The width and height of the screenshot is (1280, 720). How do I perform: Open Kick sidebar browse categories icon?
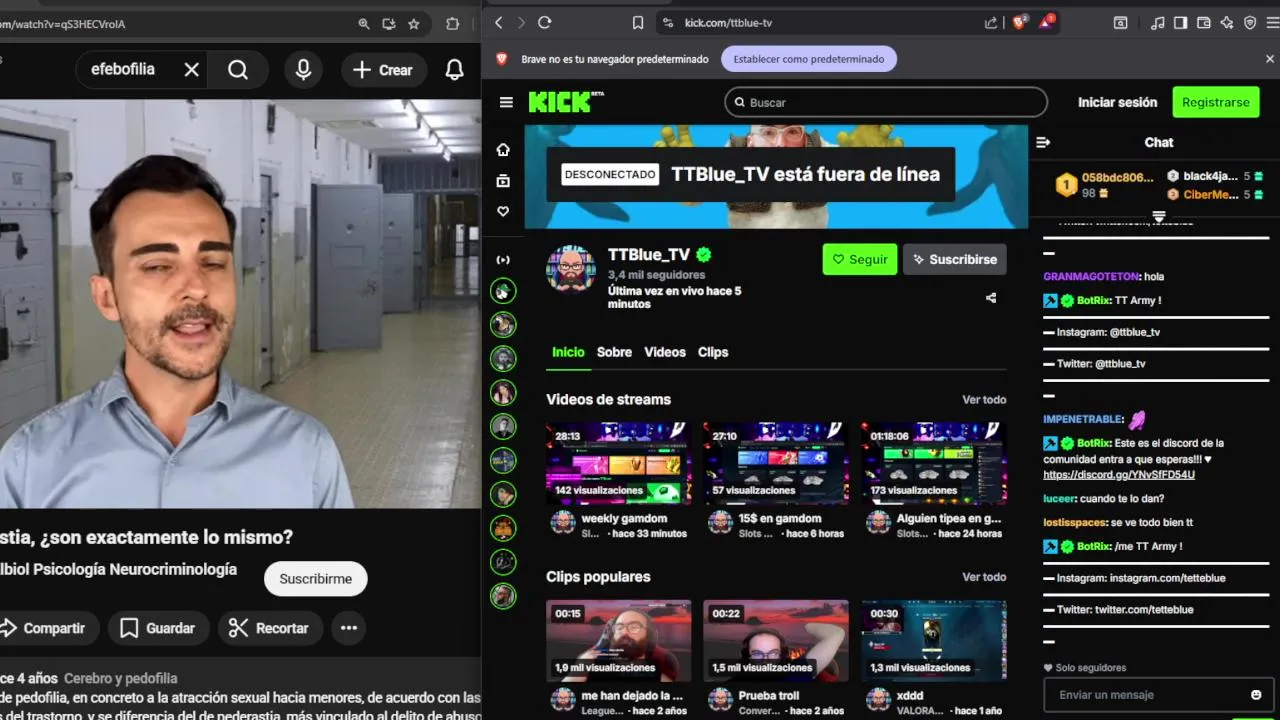503,180
